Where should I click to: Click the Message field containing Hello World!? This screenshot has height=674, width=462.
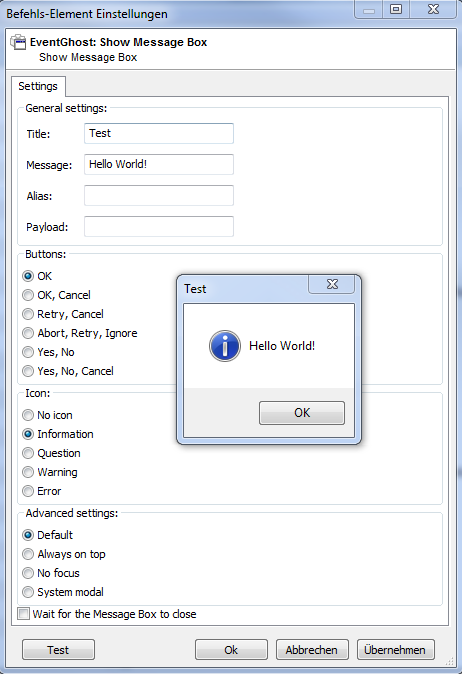[x=159, y=165]
